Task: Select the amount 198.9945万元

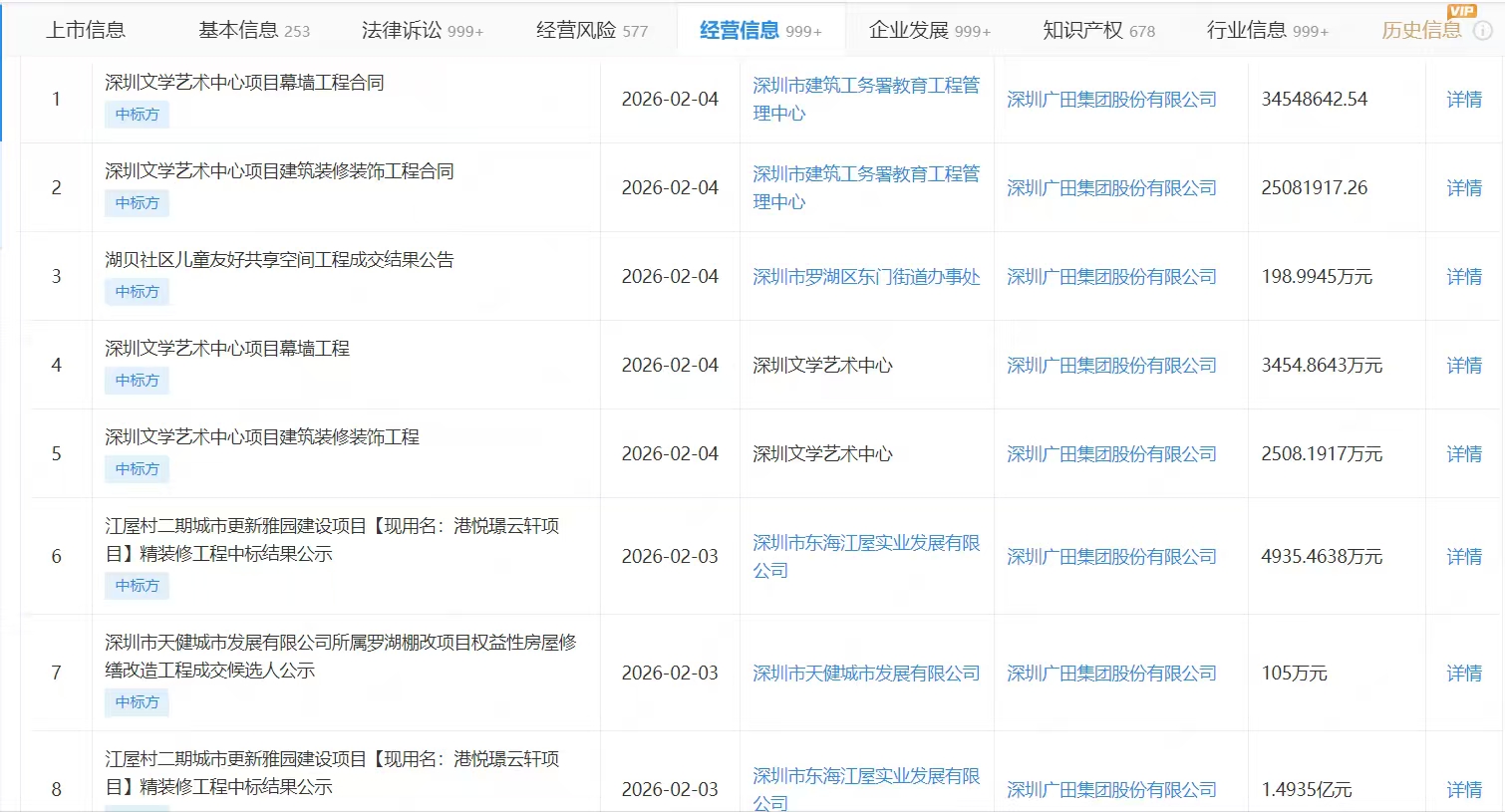Action: coord(1317,276)
